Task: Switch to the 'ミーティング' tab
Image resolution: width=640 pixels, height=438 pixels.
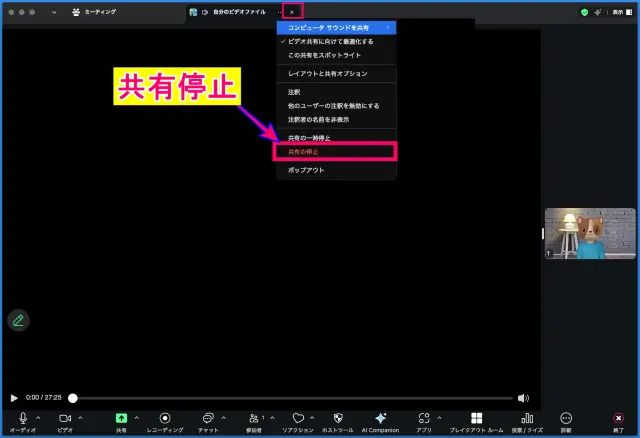Action: click(93, 12)
